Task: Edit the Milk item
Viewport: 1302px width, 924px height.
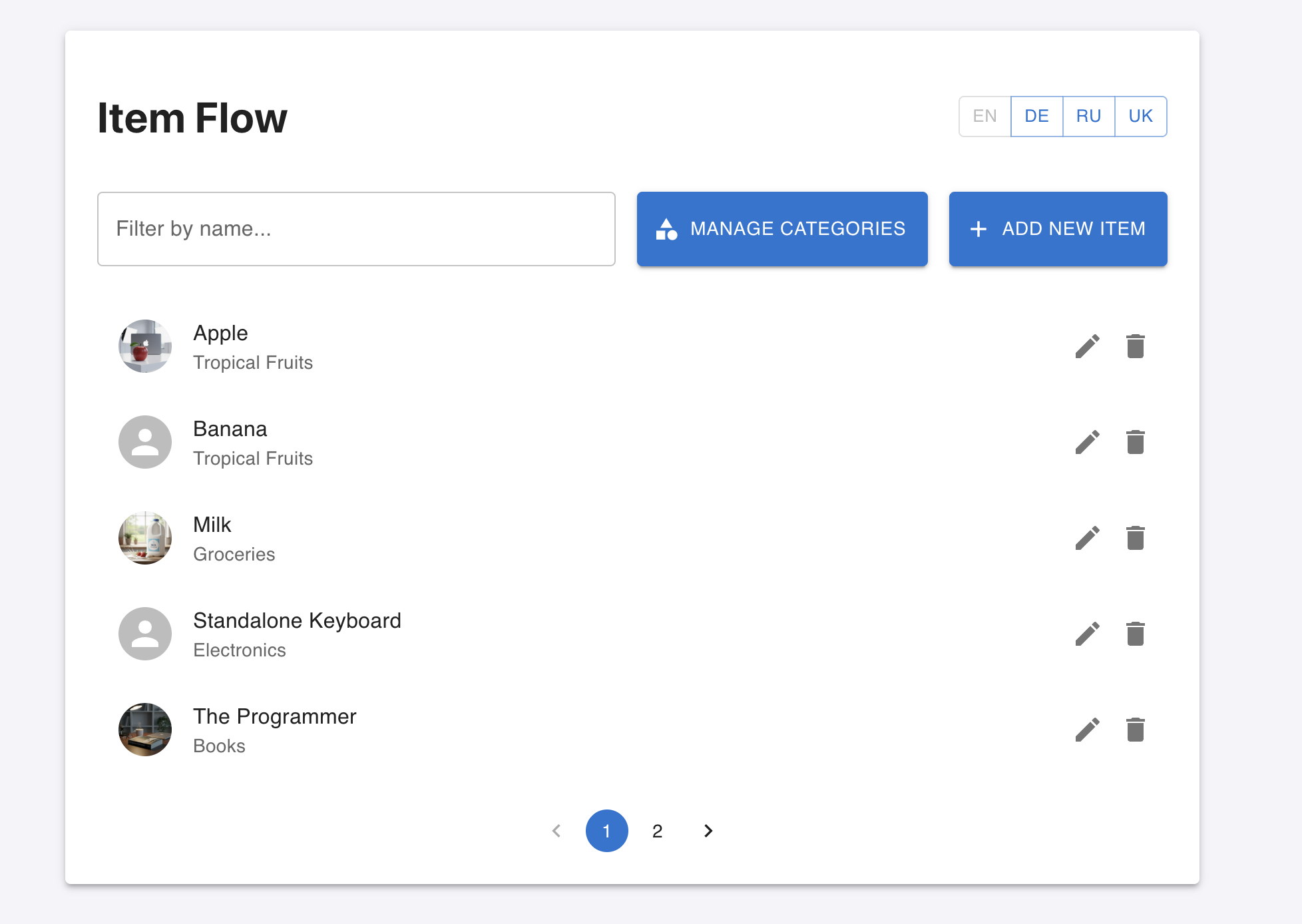Action: click(1087, 538)
